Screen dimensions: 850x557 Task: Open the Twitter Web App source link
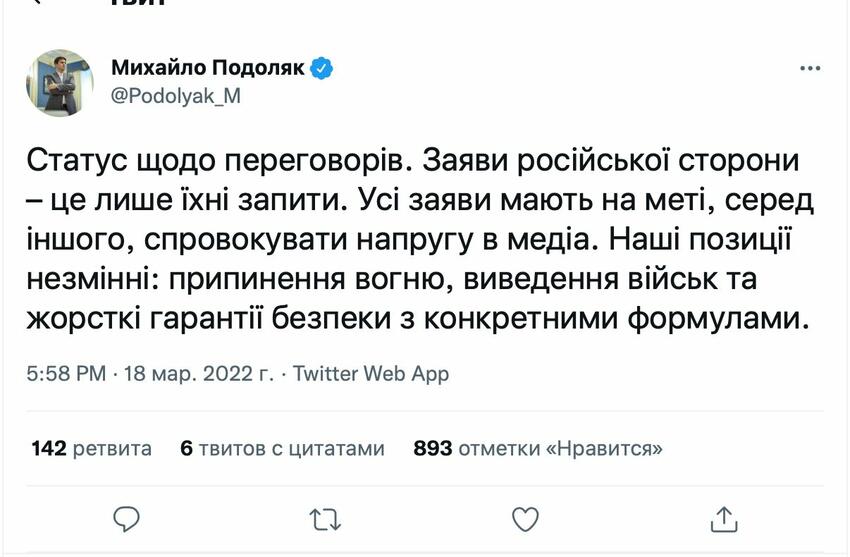click(x=372, y=374)
